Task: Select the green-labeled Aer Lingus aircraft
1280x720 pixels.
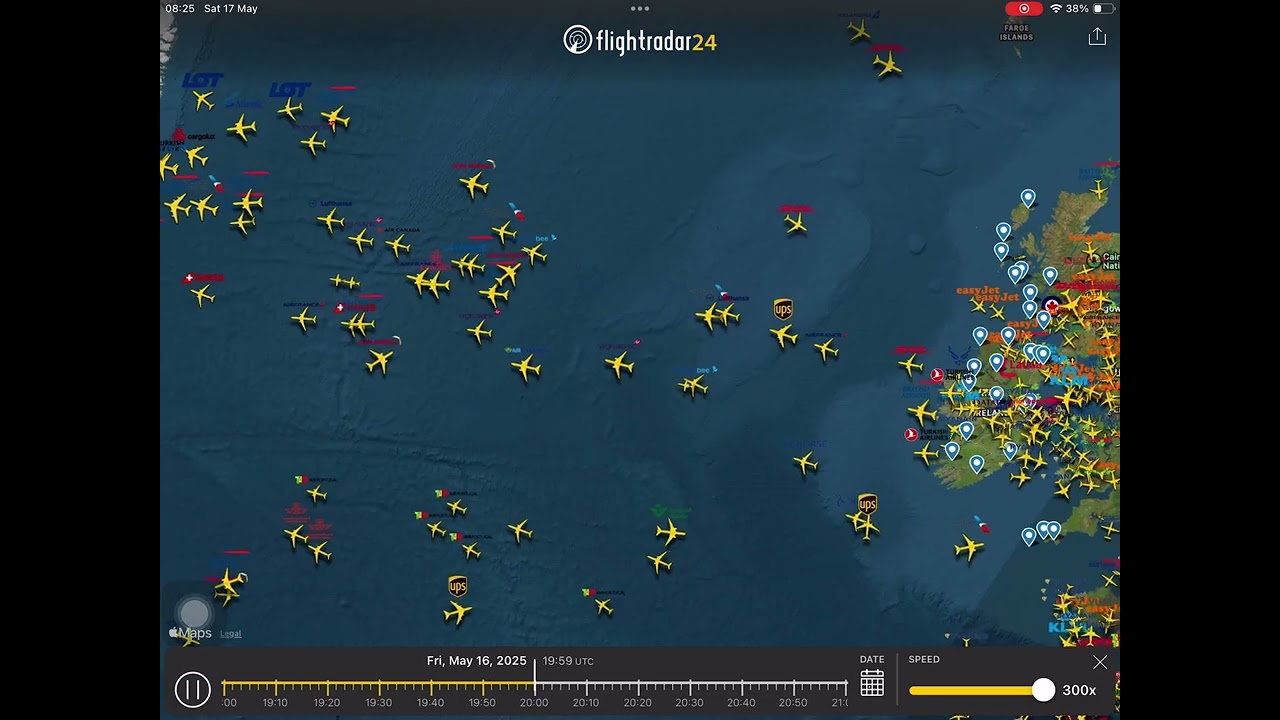Action: (670, 532)
